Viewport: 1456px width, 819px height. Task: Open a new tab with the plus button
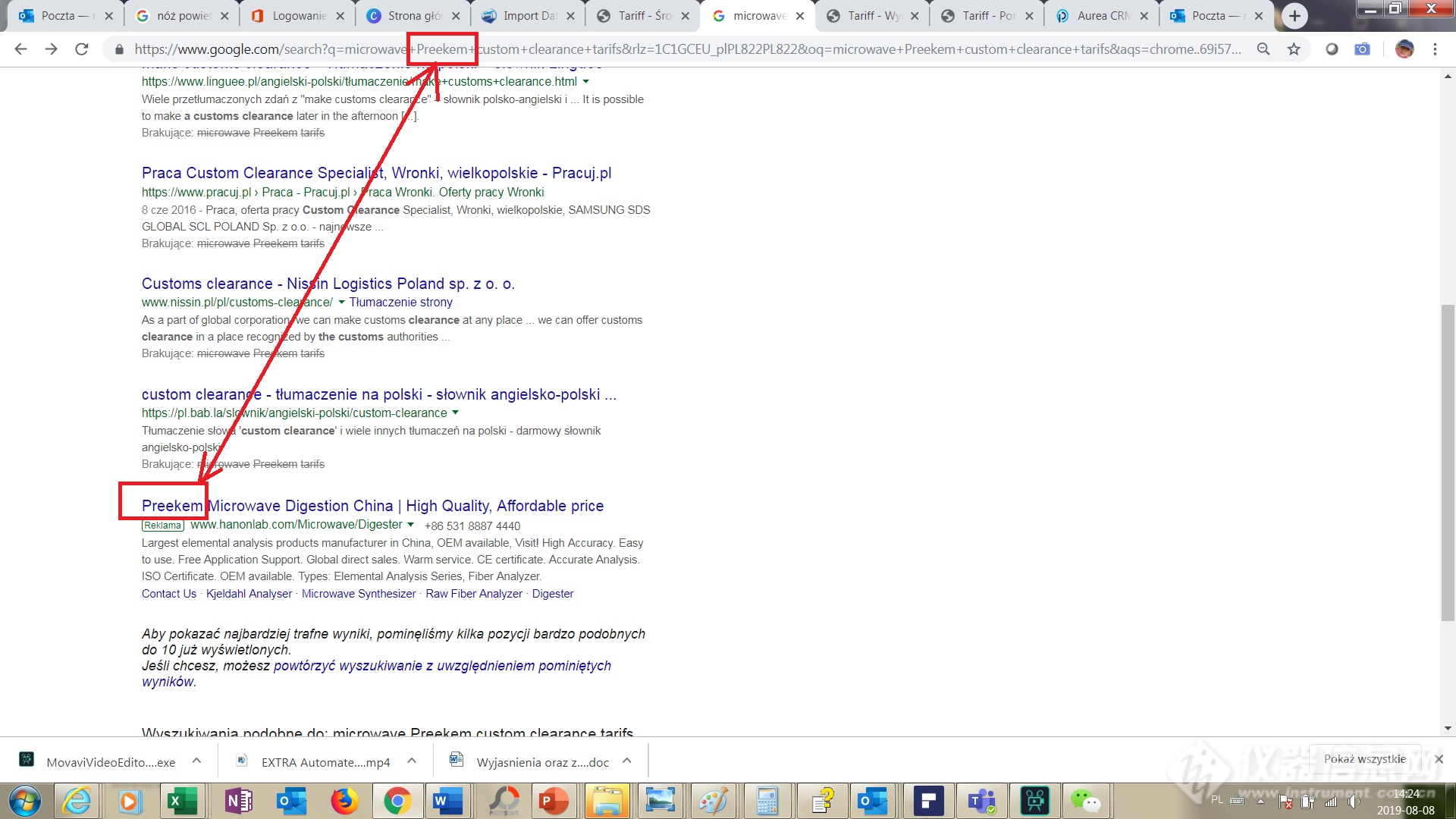click(1294, 16)
